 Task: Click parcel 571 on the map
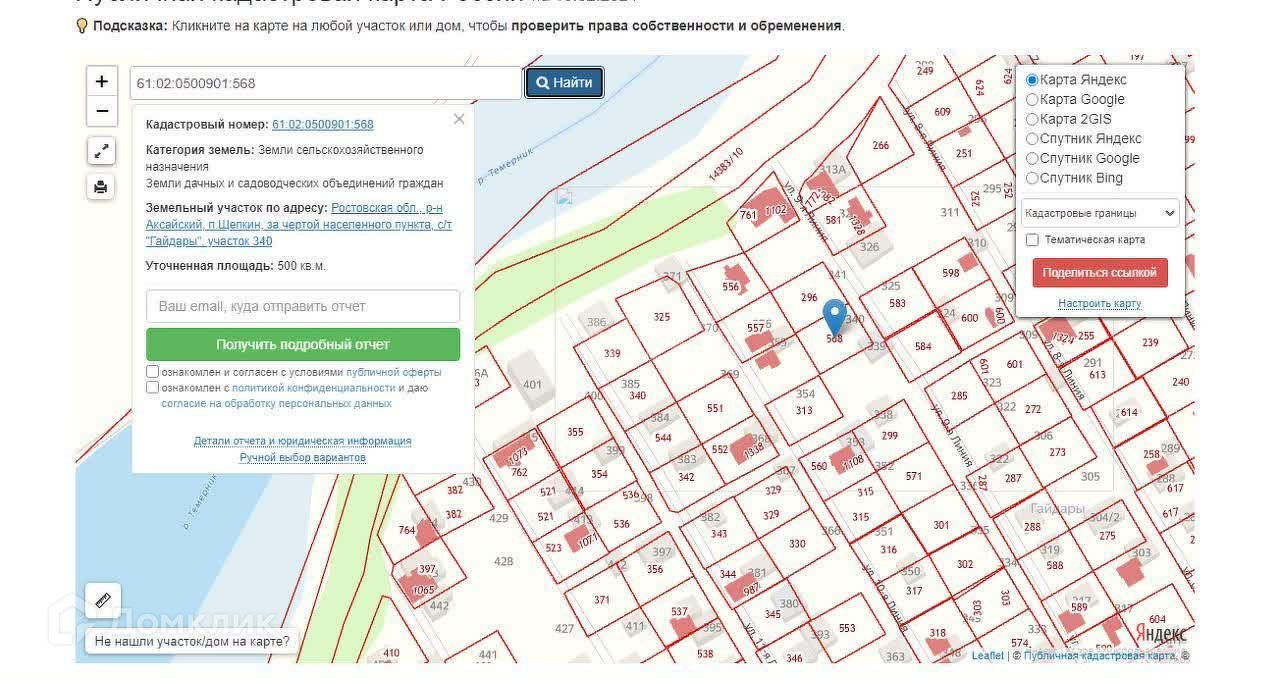point(913,477)
